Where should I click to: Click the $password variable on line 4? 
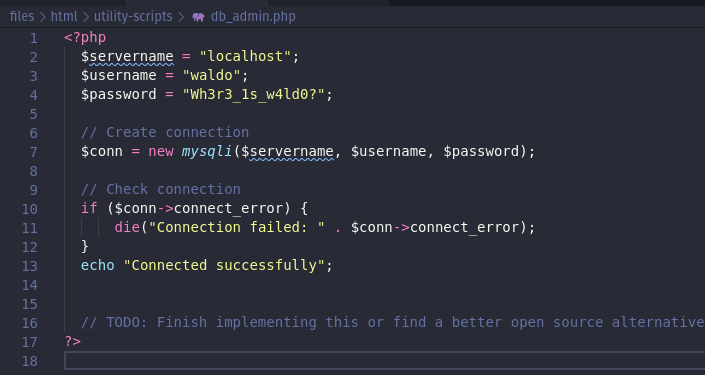[119, 94]
